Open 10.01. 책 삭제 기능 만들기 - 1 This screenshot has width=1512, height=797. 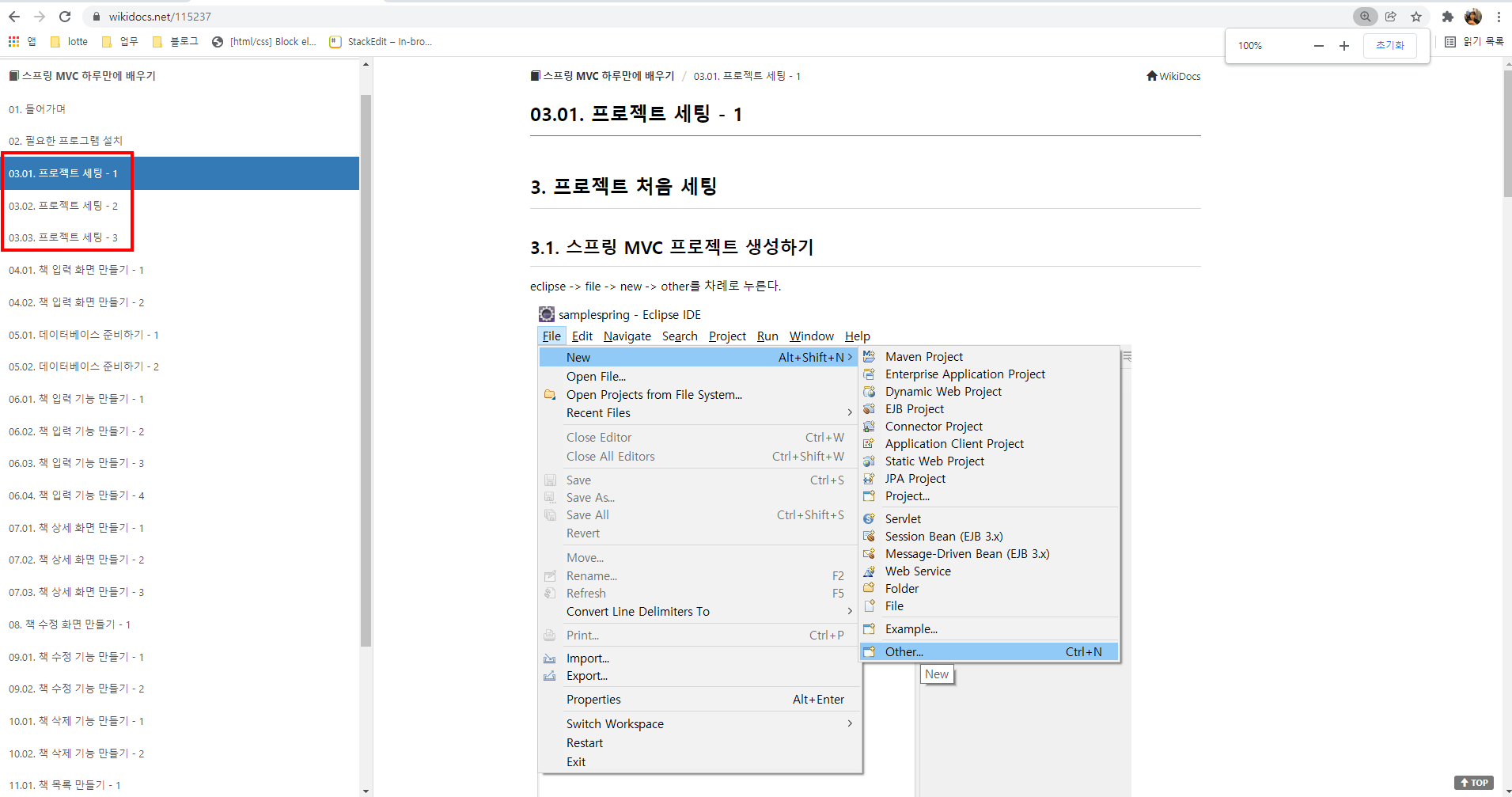(x=77, y=721)
